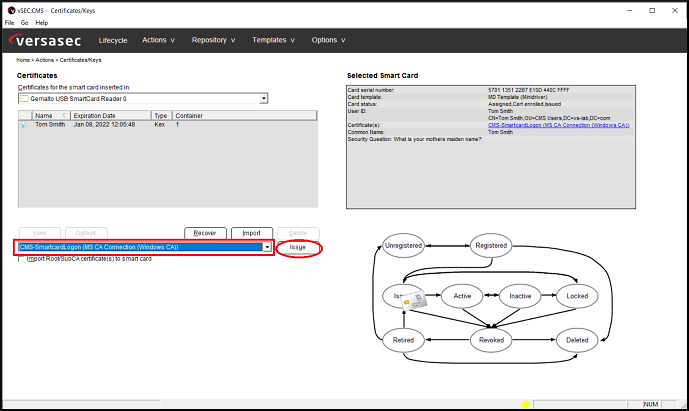This screenshot has height=411, width=689.
Task: Sort by the Name column header
Action: (x=51, y=116)
